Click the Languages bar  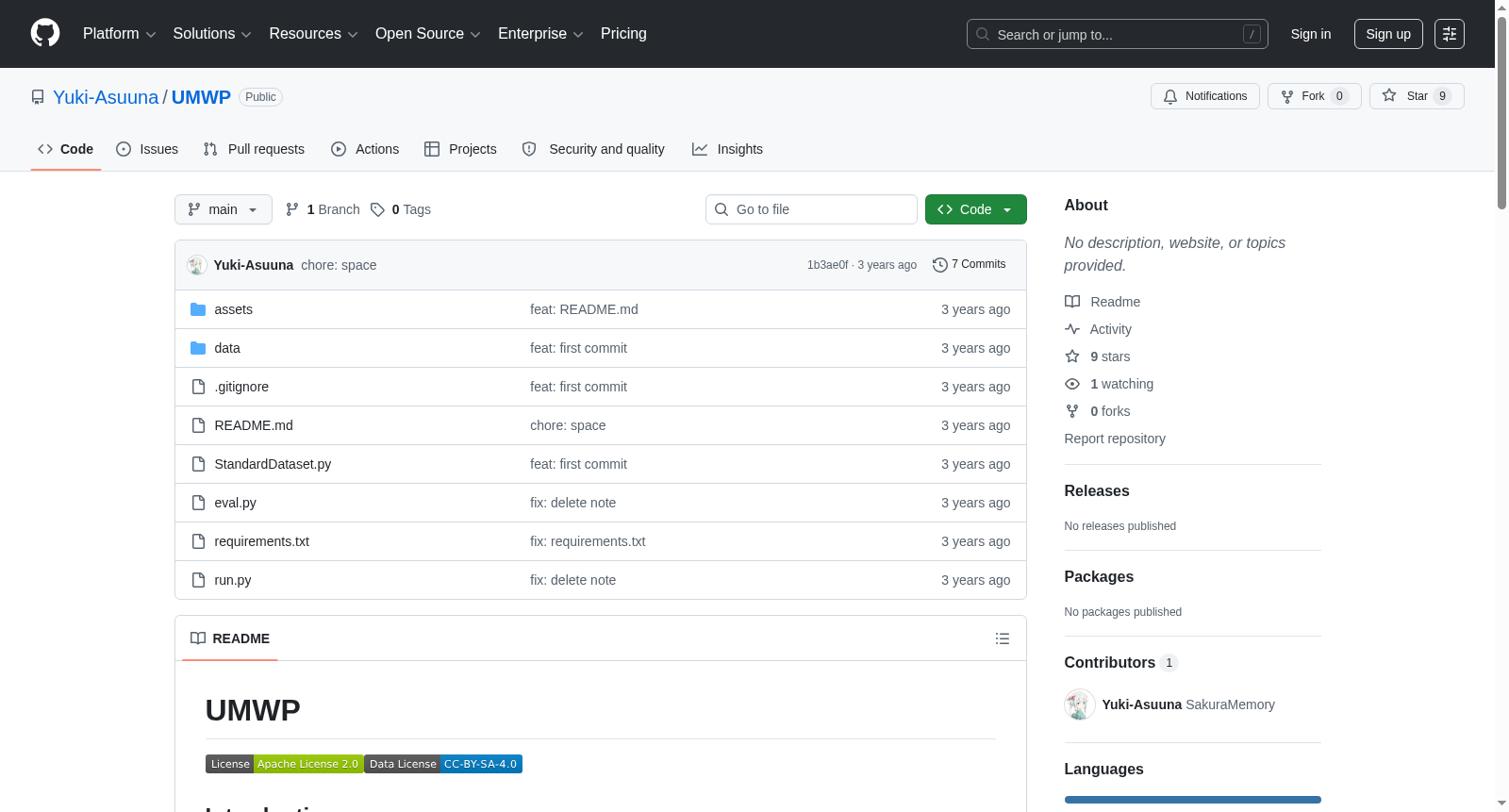point(1193,800)
